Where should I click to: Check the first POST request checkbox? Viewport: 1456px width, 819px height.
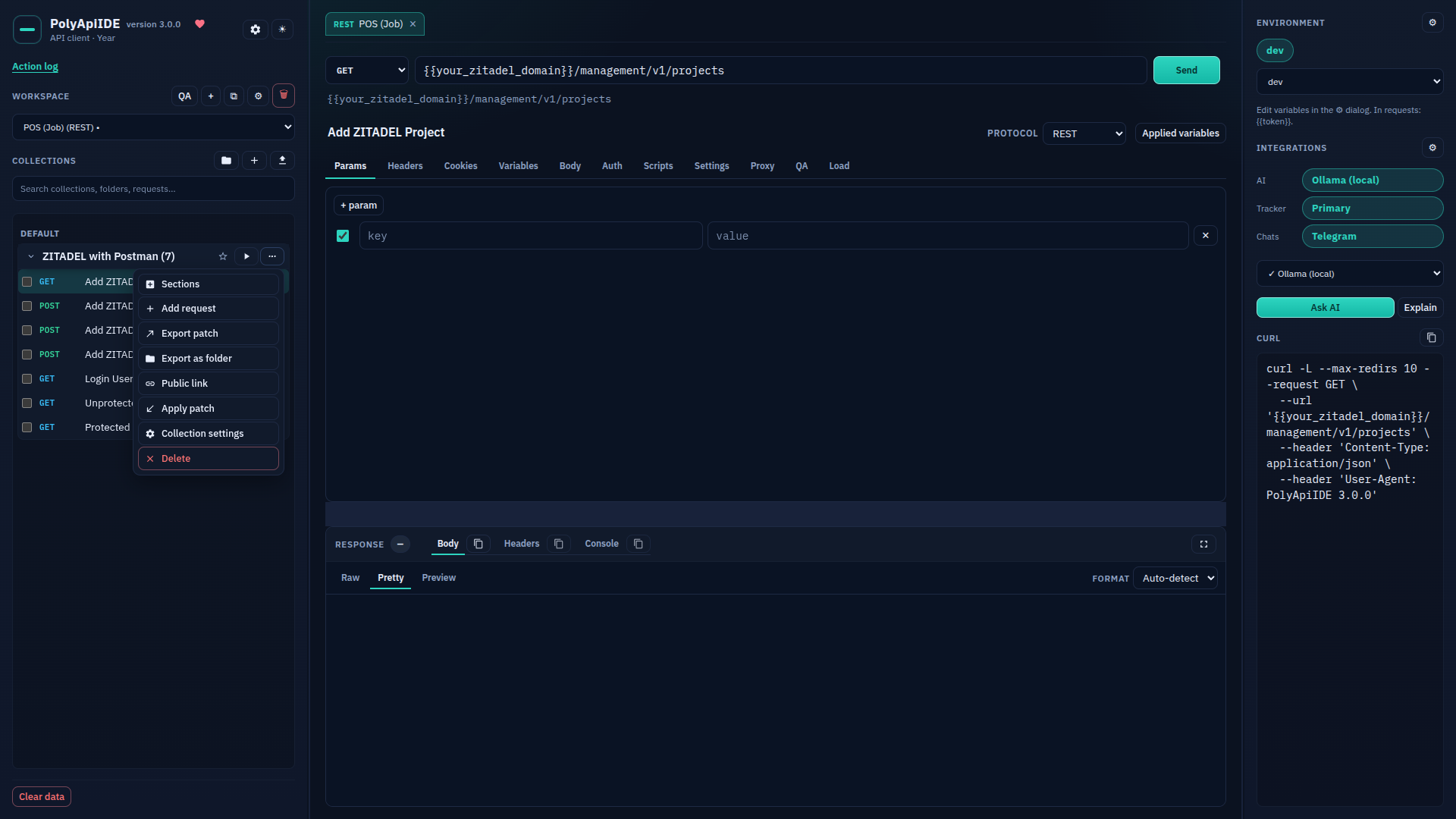(27, 306)
